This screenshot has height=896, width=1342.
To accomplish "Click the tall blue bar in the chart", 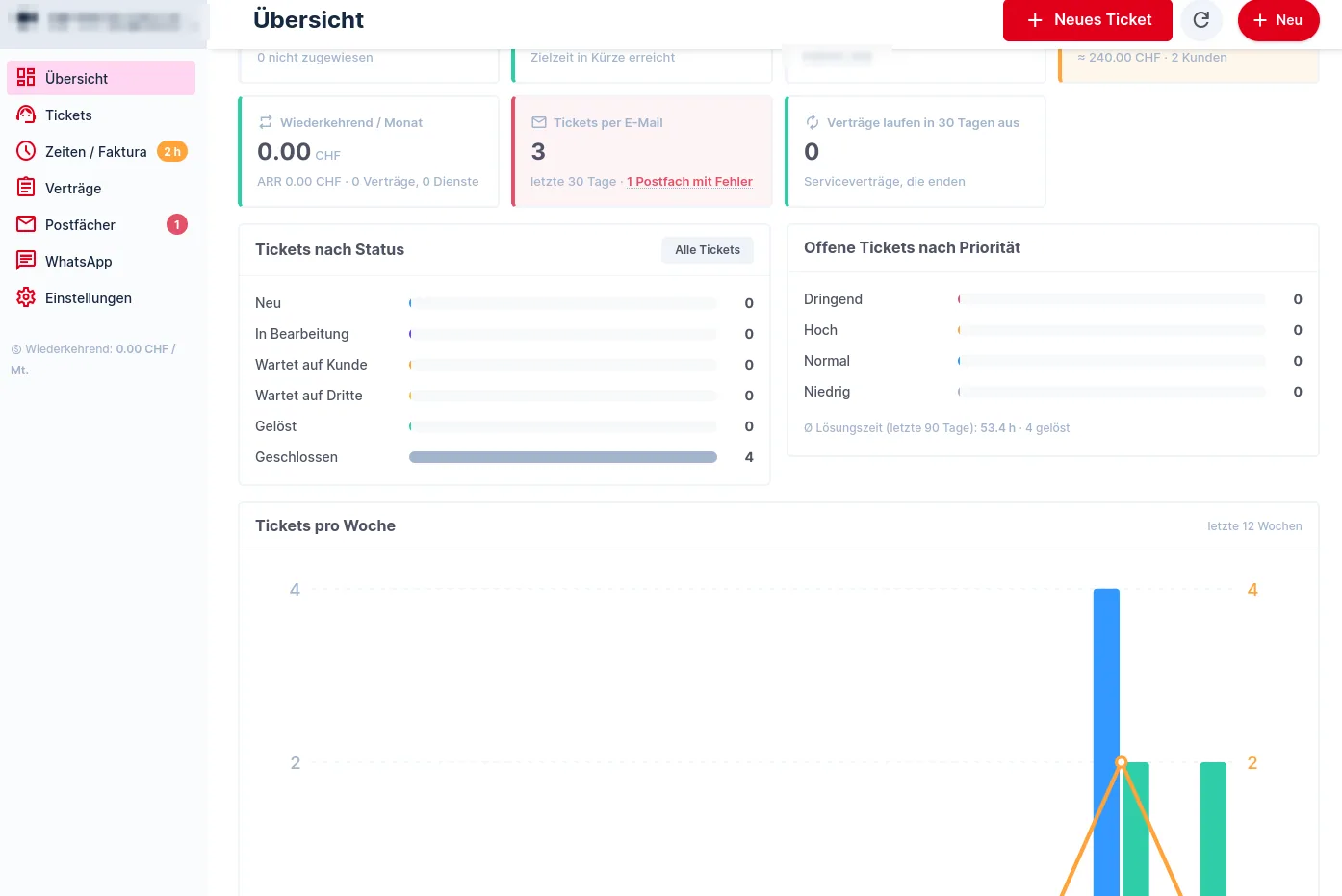I will (1106, 742).
